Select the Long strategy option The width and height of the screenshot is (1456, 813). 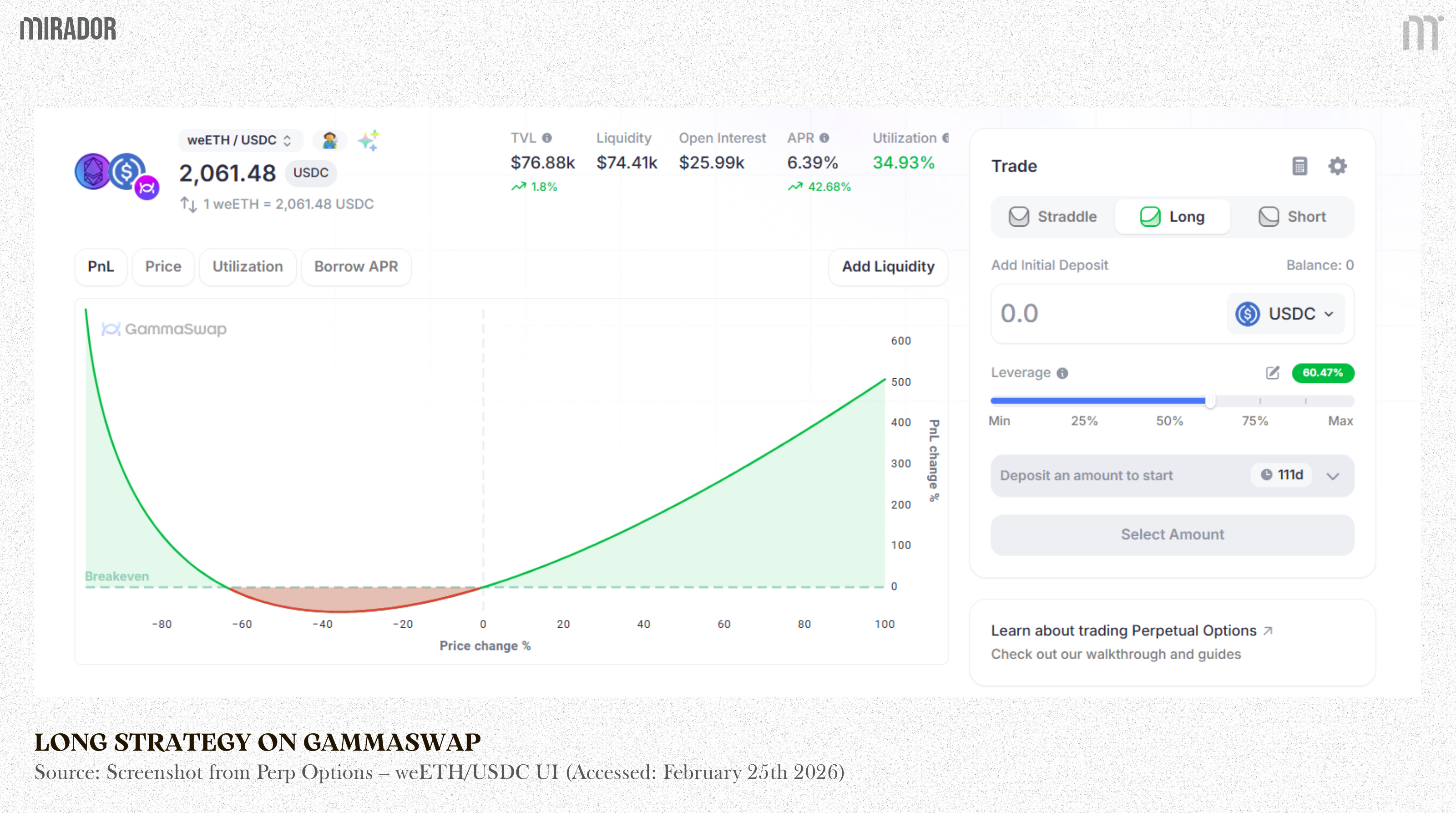pos(1172,217)
